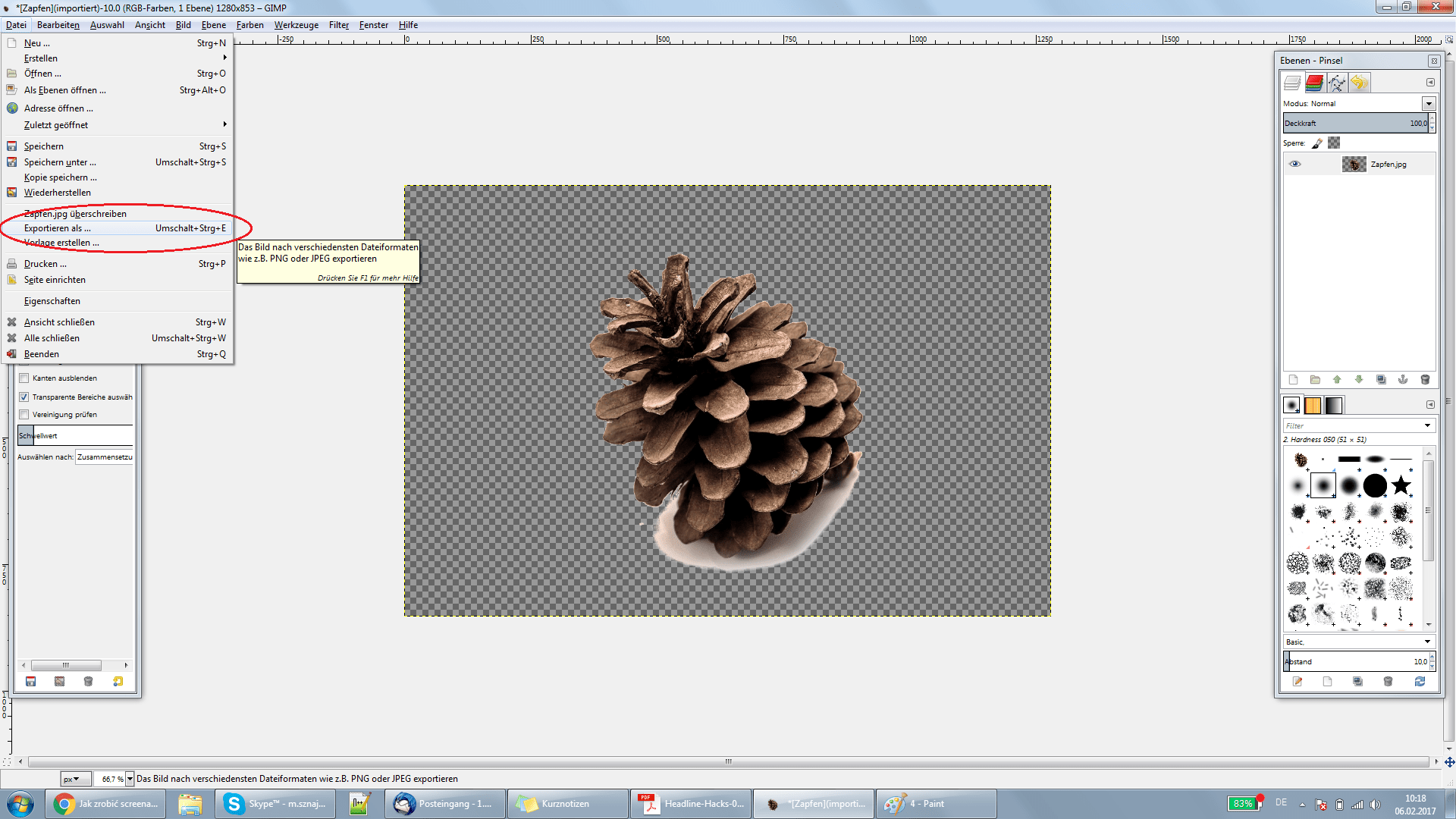Select the star brush

pos(1401,485)
